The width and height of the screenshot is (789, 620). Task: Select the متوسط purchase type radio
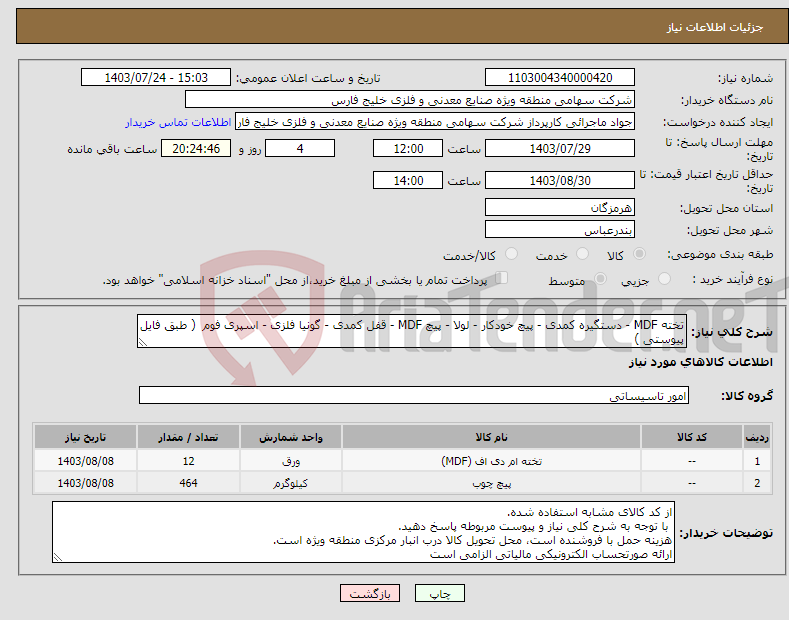coord(600,278)
